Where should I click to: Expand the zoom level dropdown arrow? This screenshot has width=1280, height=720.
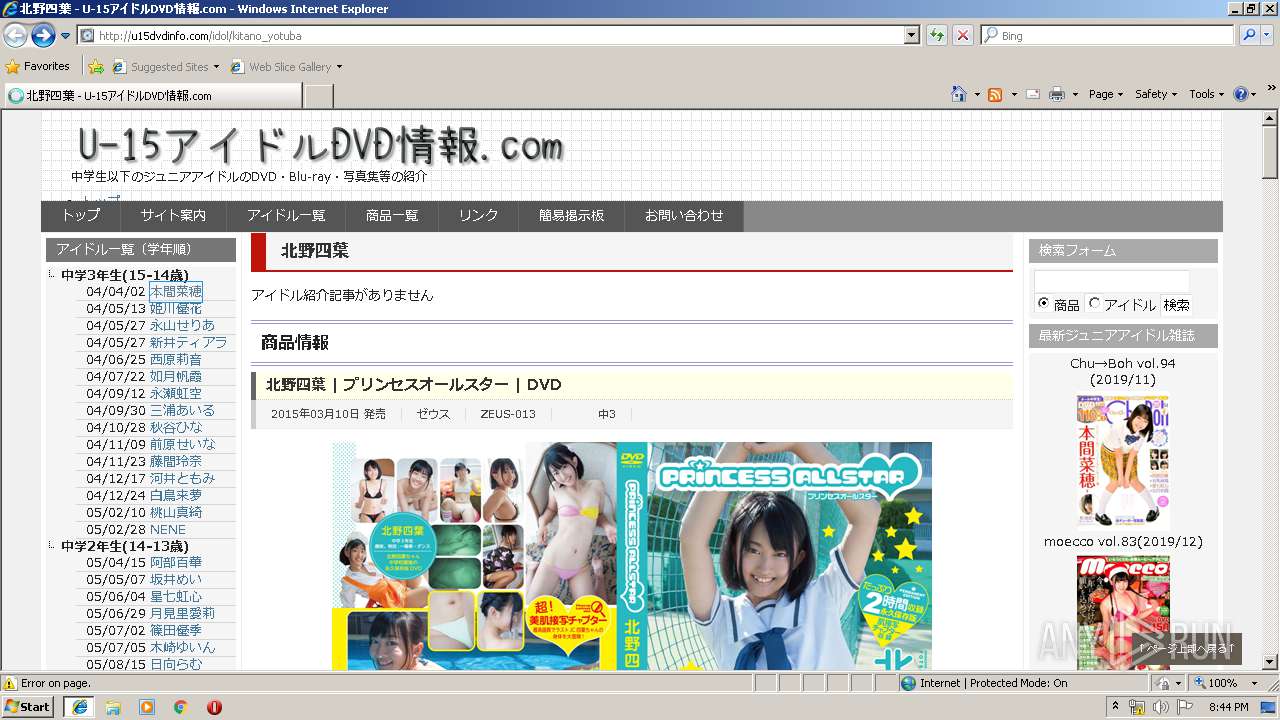(x=1254, y=683)
